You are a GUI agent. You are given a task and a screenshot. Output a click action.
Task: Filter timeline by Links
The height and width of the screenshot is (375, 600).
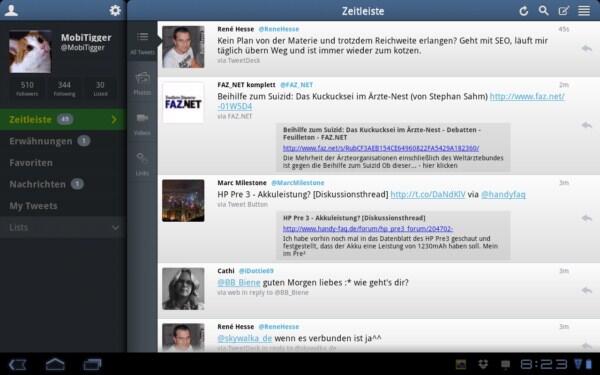(x=142, y=164)
